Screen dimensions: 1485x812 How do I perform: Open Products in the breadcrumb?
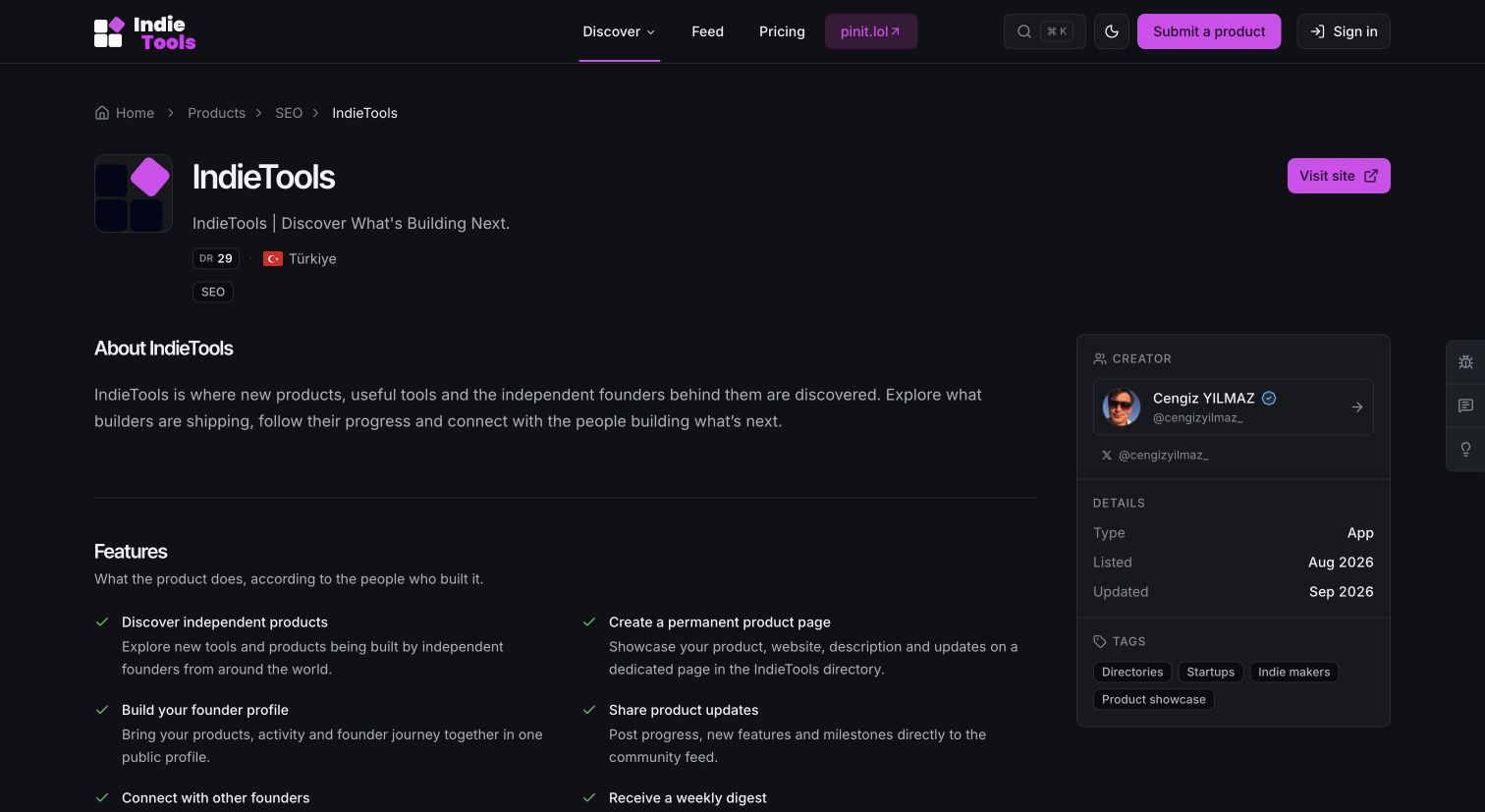tap(216, 113)
